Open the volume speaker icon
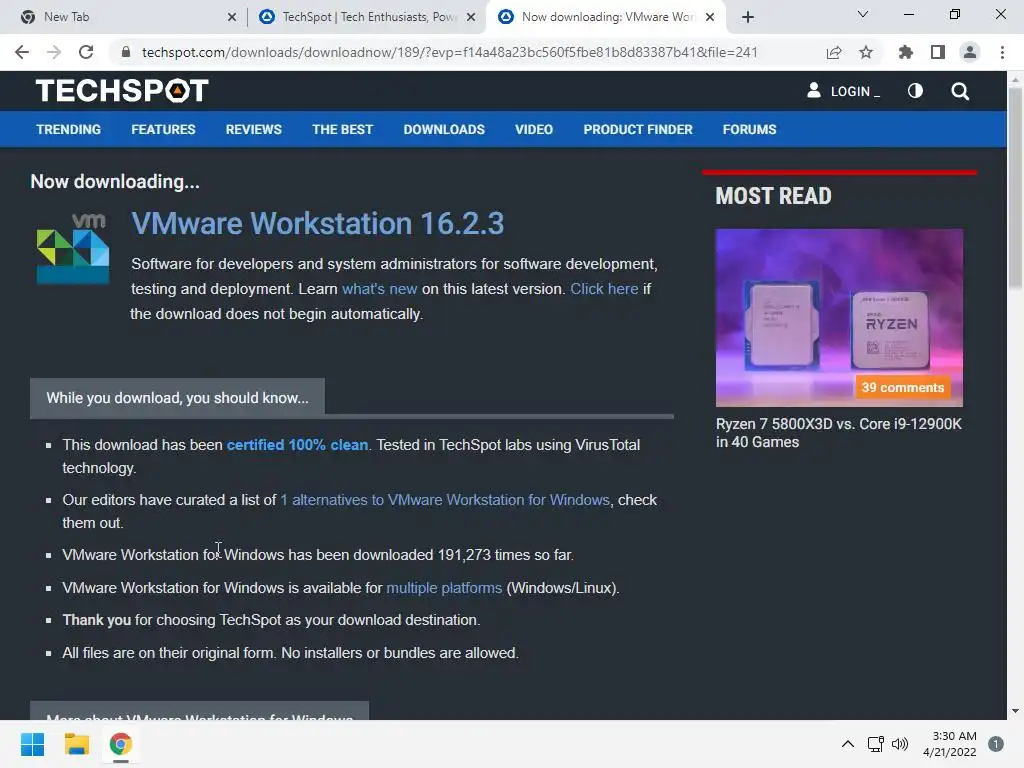The width and height of the screenshot is (1024, 768). click(x=900, y=744)
